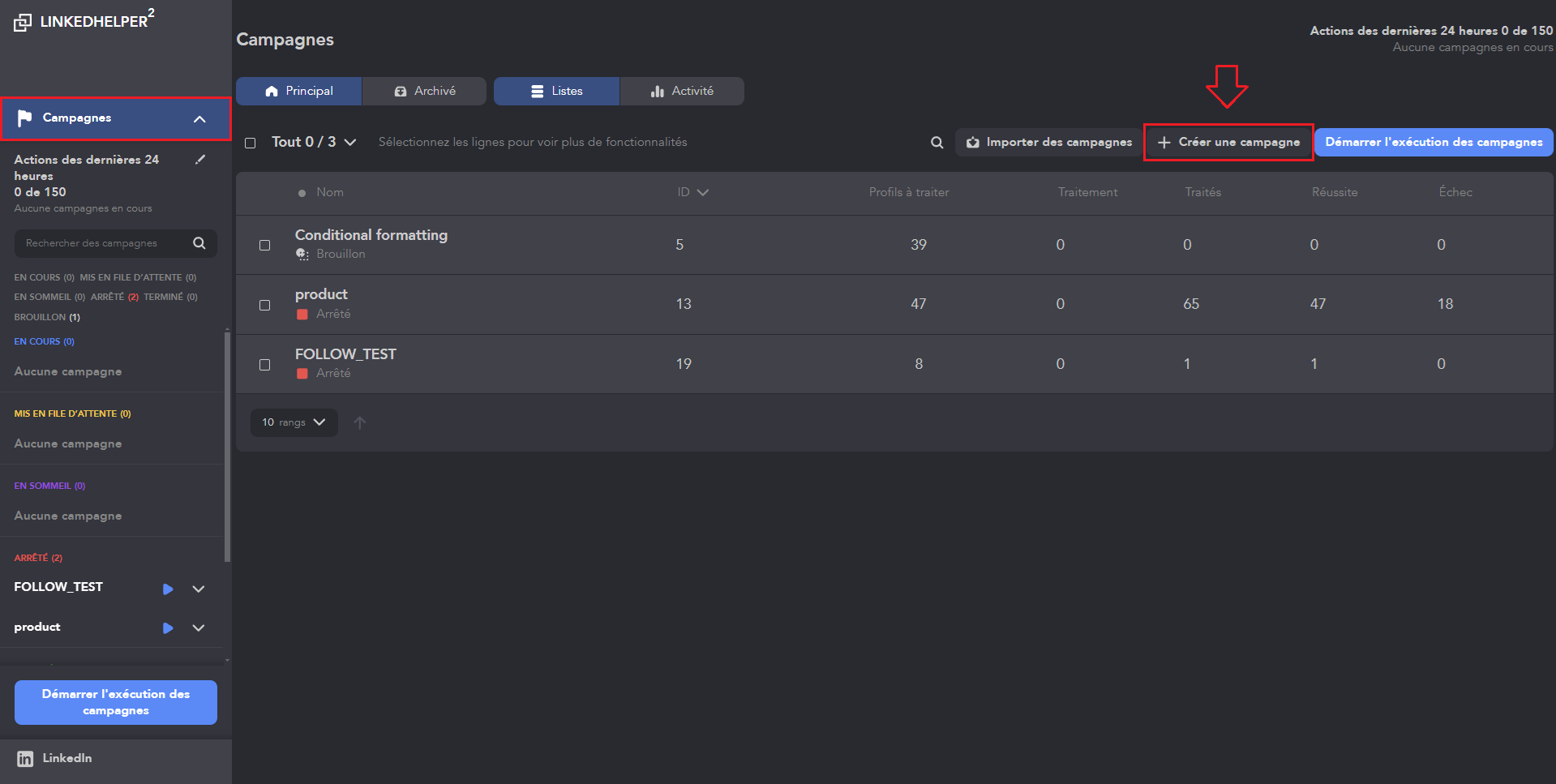Click the sidebar vertical scrollbar
The width and height of the screenshot is (1556, 784).
pos(227,446)
